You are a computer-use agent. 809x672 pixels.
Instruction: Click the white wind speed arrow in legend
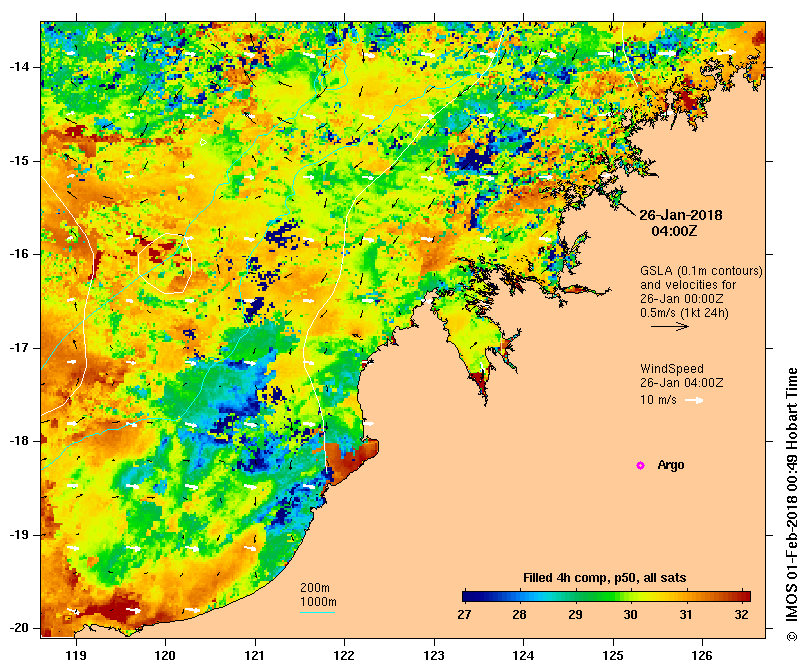point(694,400)
